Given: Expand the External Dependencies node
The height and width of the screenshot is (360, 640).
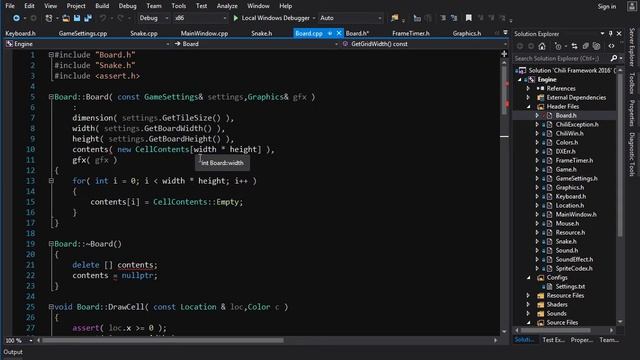Looking at the screenshot, I should pyautogui.click(x=529, y=98).
